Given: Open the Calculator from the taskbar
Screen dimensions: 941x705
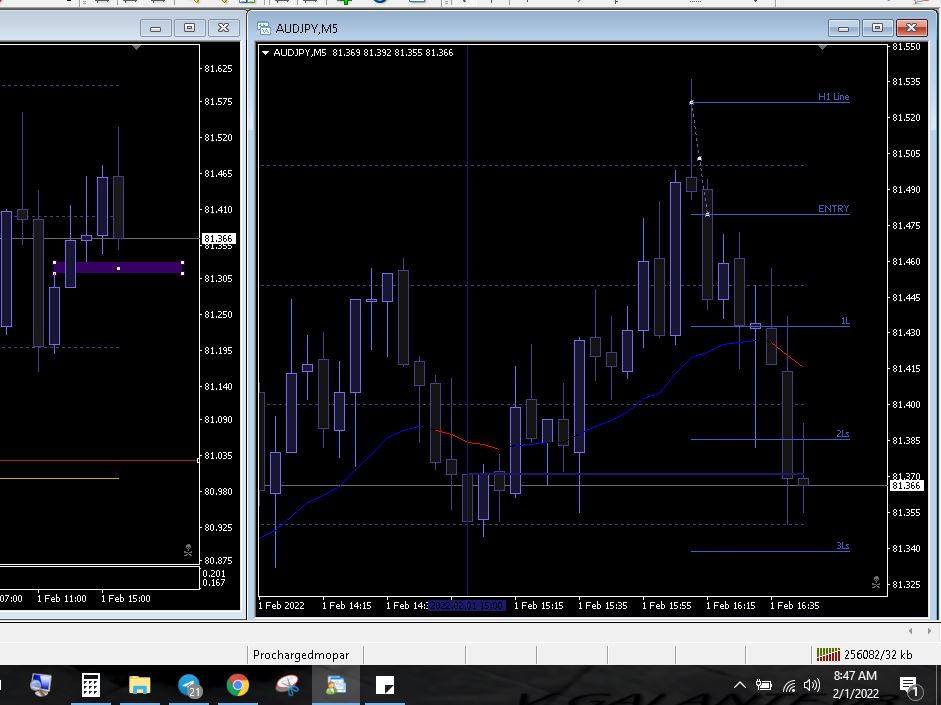Looking at the screenshot, I should pos(90,685).
